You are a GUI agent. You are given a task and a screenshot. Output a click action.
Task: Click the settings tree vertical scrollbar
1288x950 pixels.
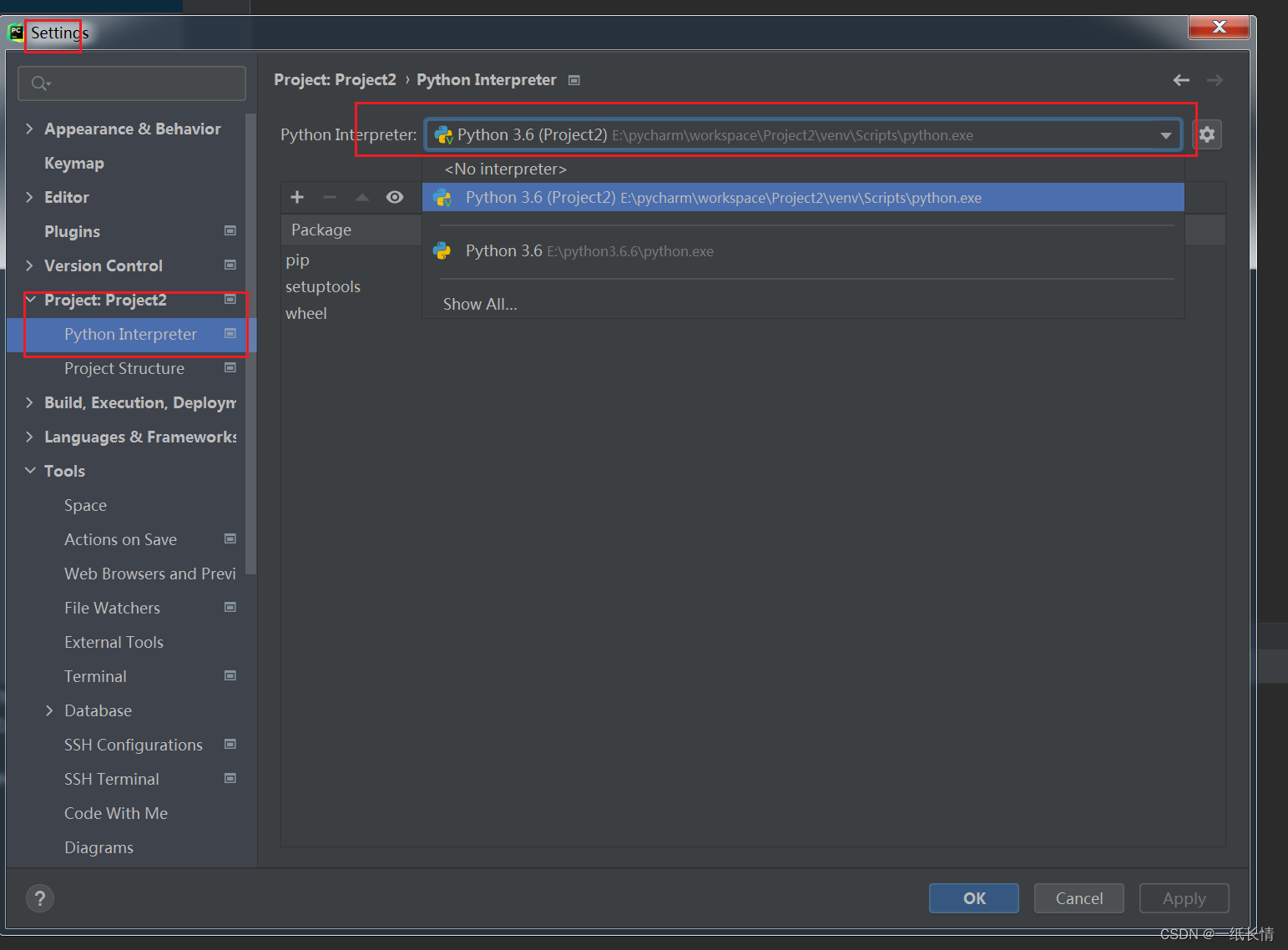(x=251, y=344)
